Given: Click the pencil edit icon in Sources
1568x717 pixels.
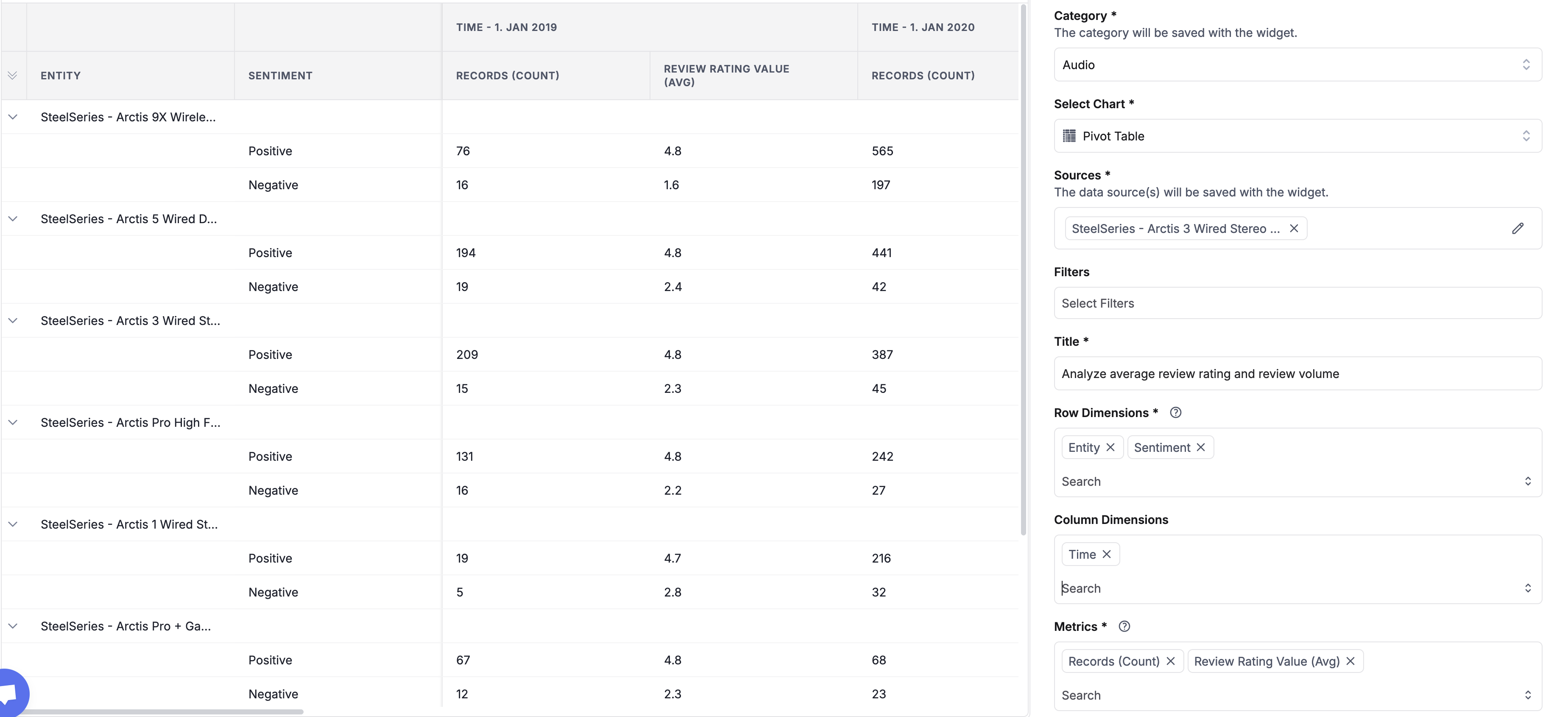Looking at the screenshot, I should pos(1518,228).
